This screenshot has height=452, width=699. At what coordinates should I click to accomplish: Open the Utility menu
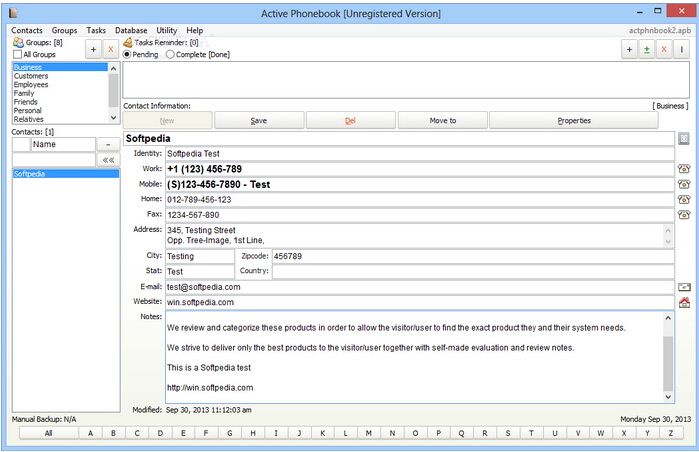(166, 31)
